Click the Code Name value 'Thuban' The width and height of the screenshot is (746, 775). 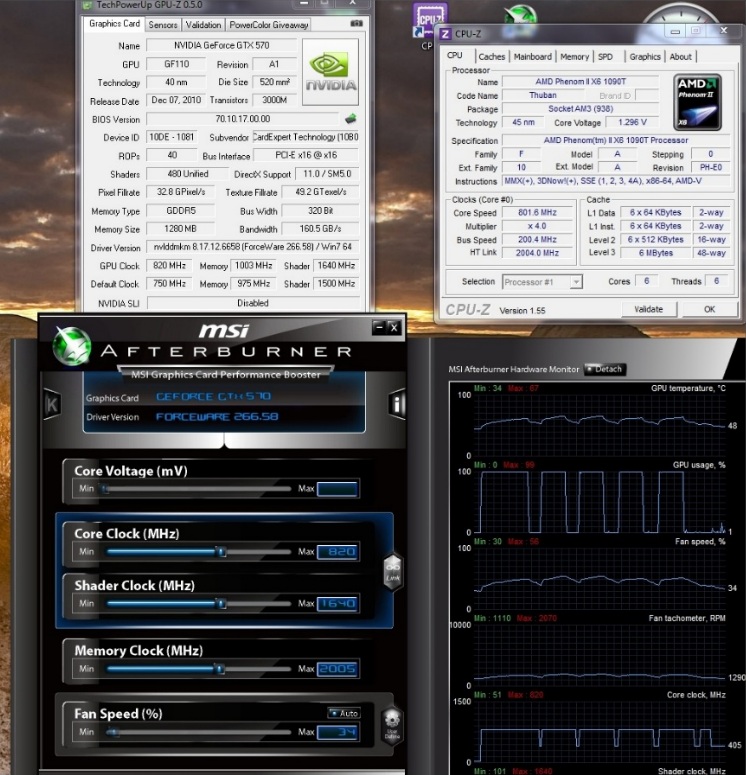(x=543, y=95)
